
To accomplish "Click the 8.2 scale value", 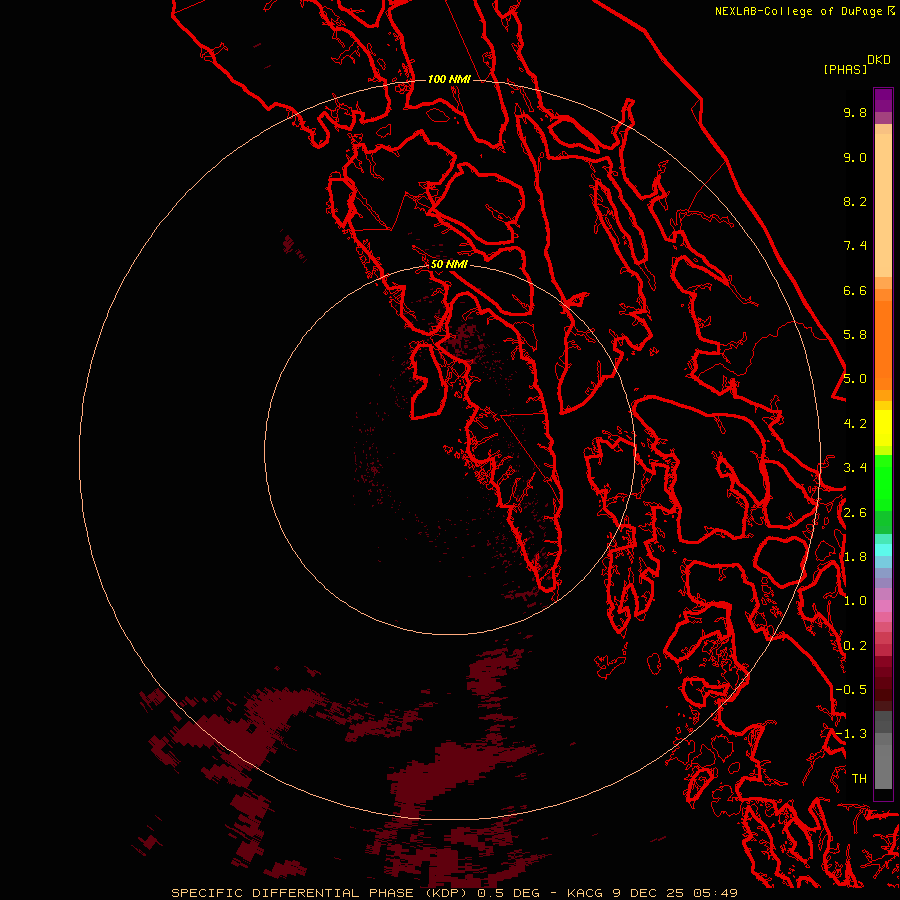I will (855, 201).
